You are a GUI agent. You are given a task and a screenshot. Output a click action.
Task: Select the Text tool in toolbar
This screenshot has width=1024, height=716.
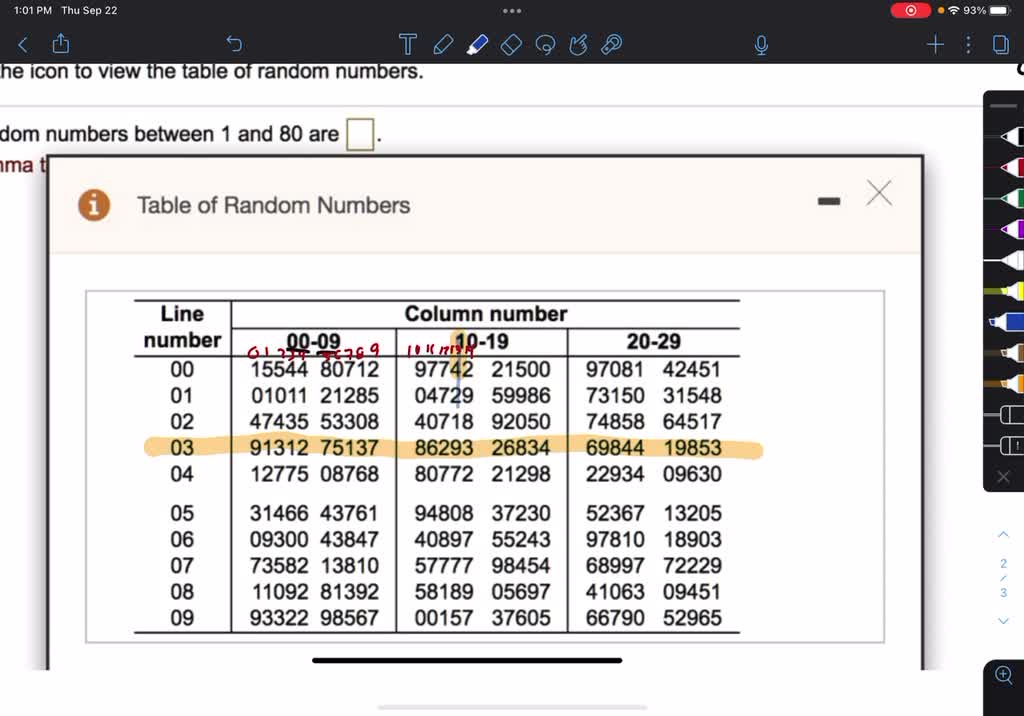(407, 44)
